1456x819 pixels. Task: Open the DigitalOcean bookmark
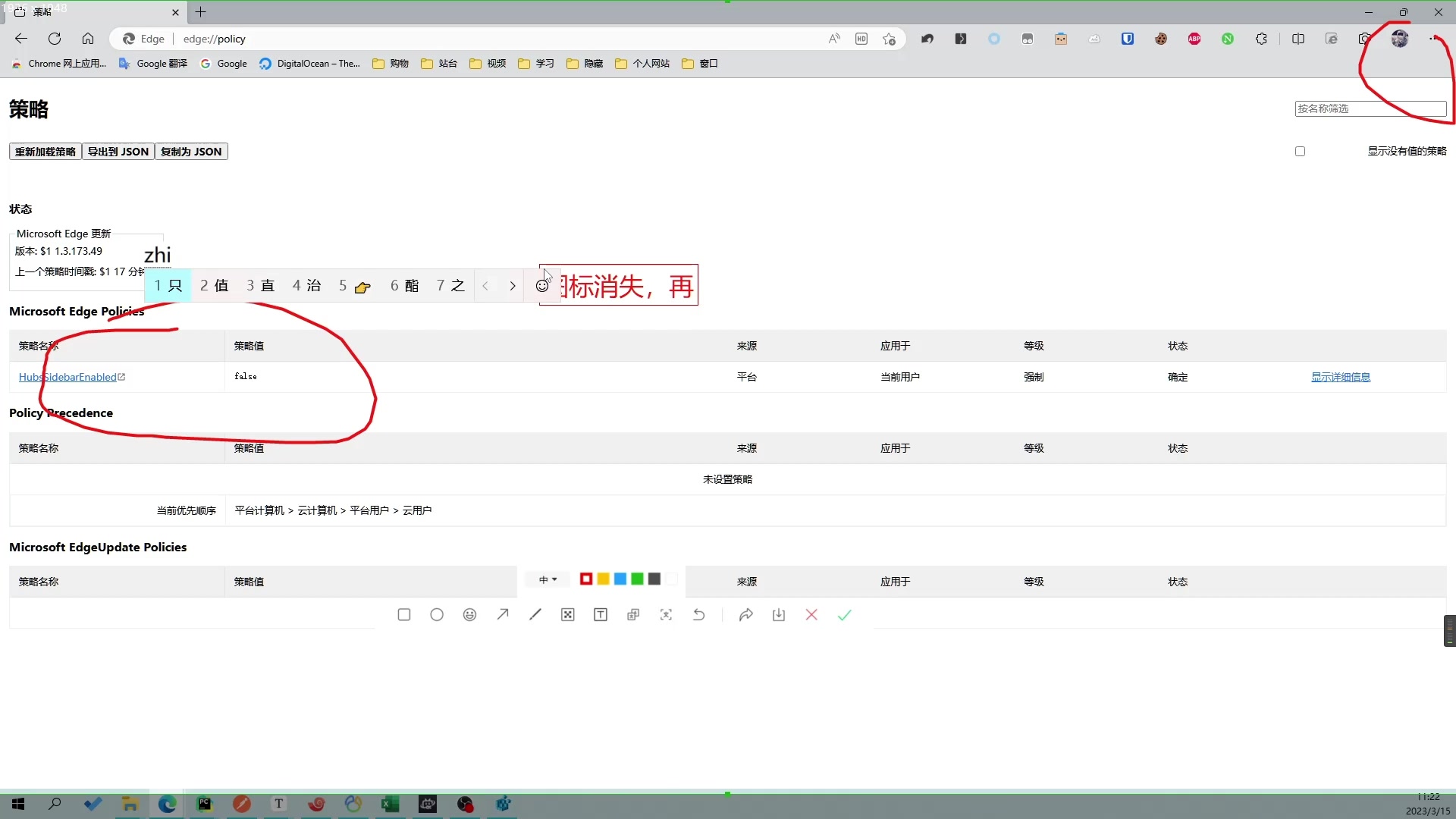pos(309,64)
